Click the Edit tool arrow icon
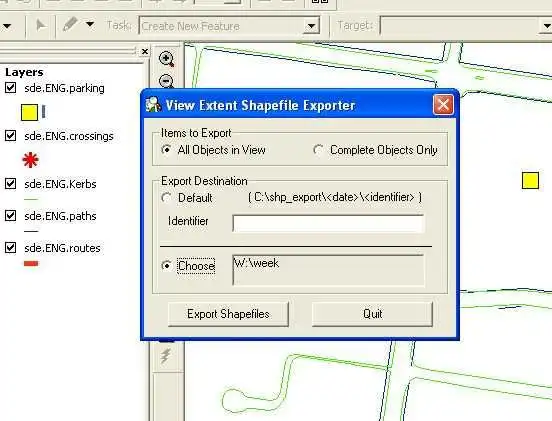 [41, 26]
